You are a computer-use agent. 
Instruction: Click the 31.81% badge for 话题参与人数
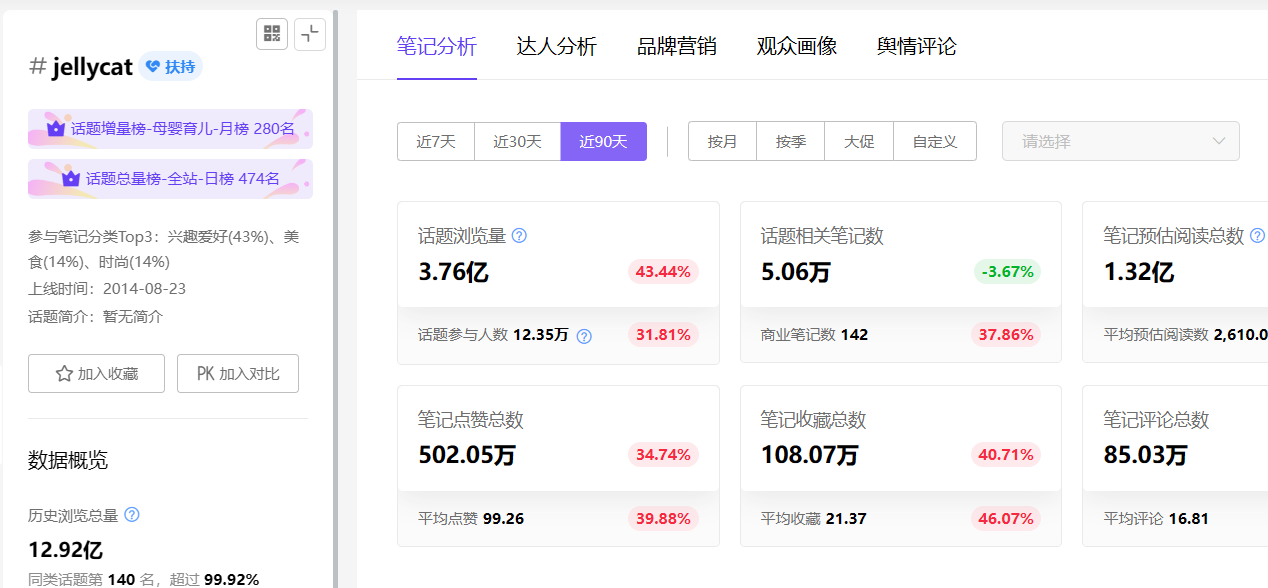click(x=664, y=335)
